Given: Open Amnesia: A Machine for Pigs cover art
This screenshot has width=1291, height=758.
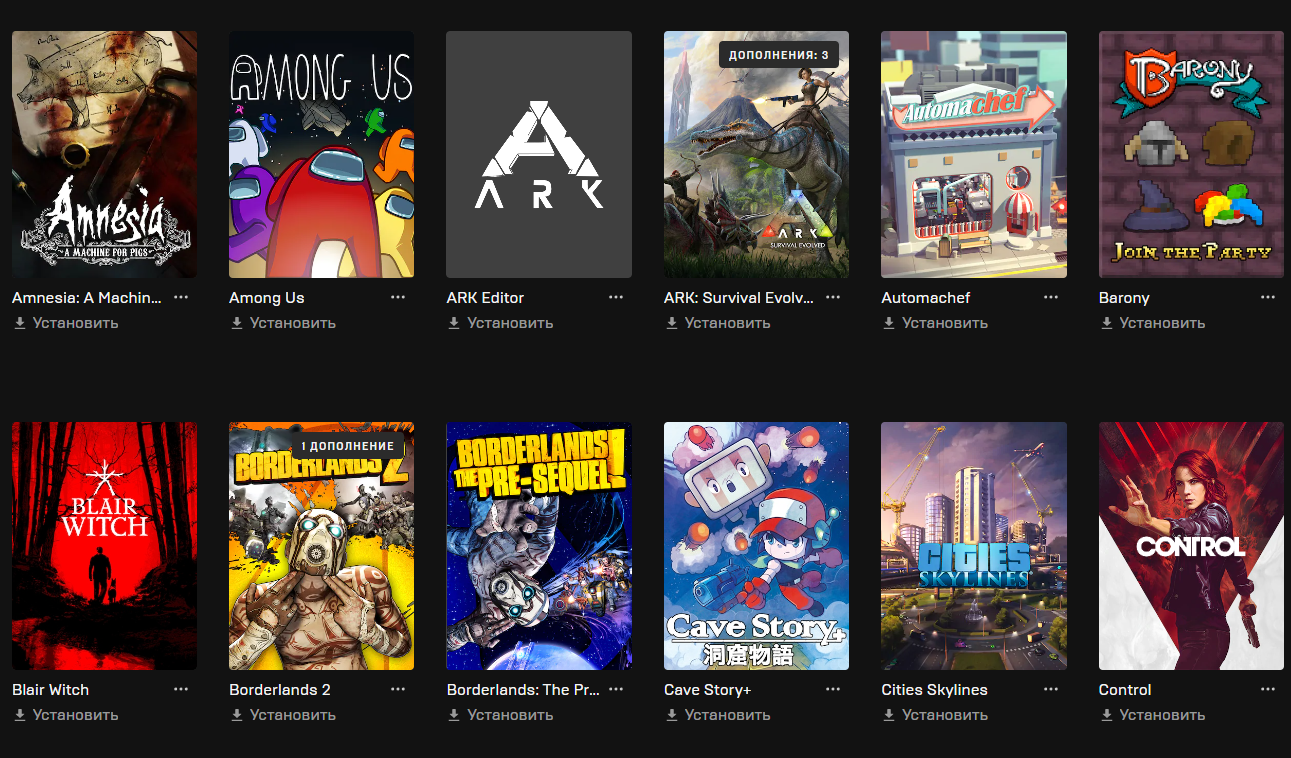Looking at the screenshot, I should pyautogui.click(x=104, y=154).
